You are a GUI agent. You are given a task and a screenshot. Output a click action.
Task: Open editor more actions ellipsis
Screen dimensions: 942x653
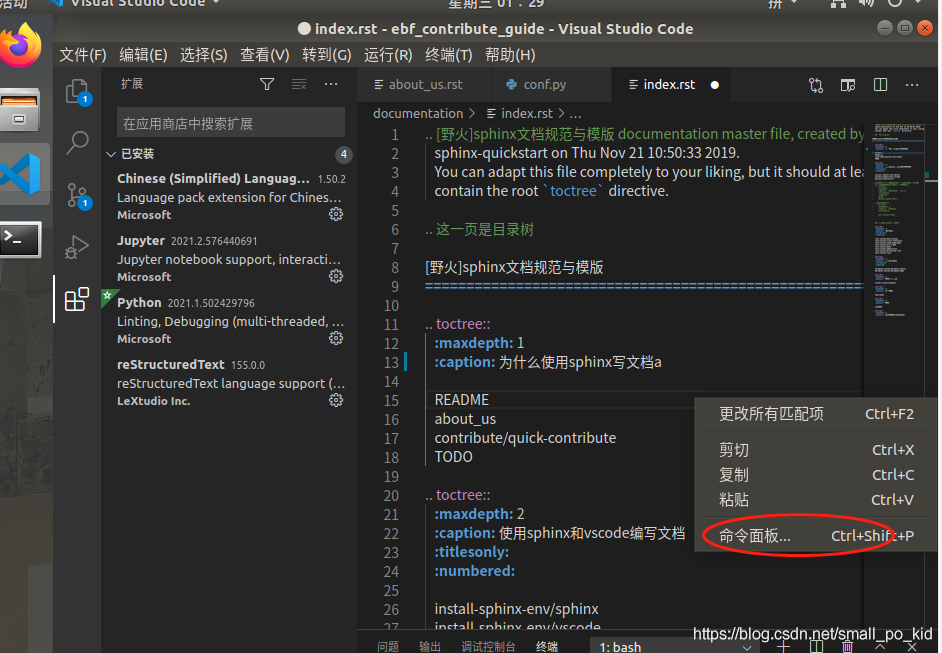pyautogui.click(x=912, y=85)
